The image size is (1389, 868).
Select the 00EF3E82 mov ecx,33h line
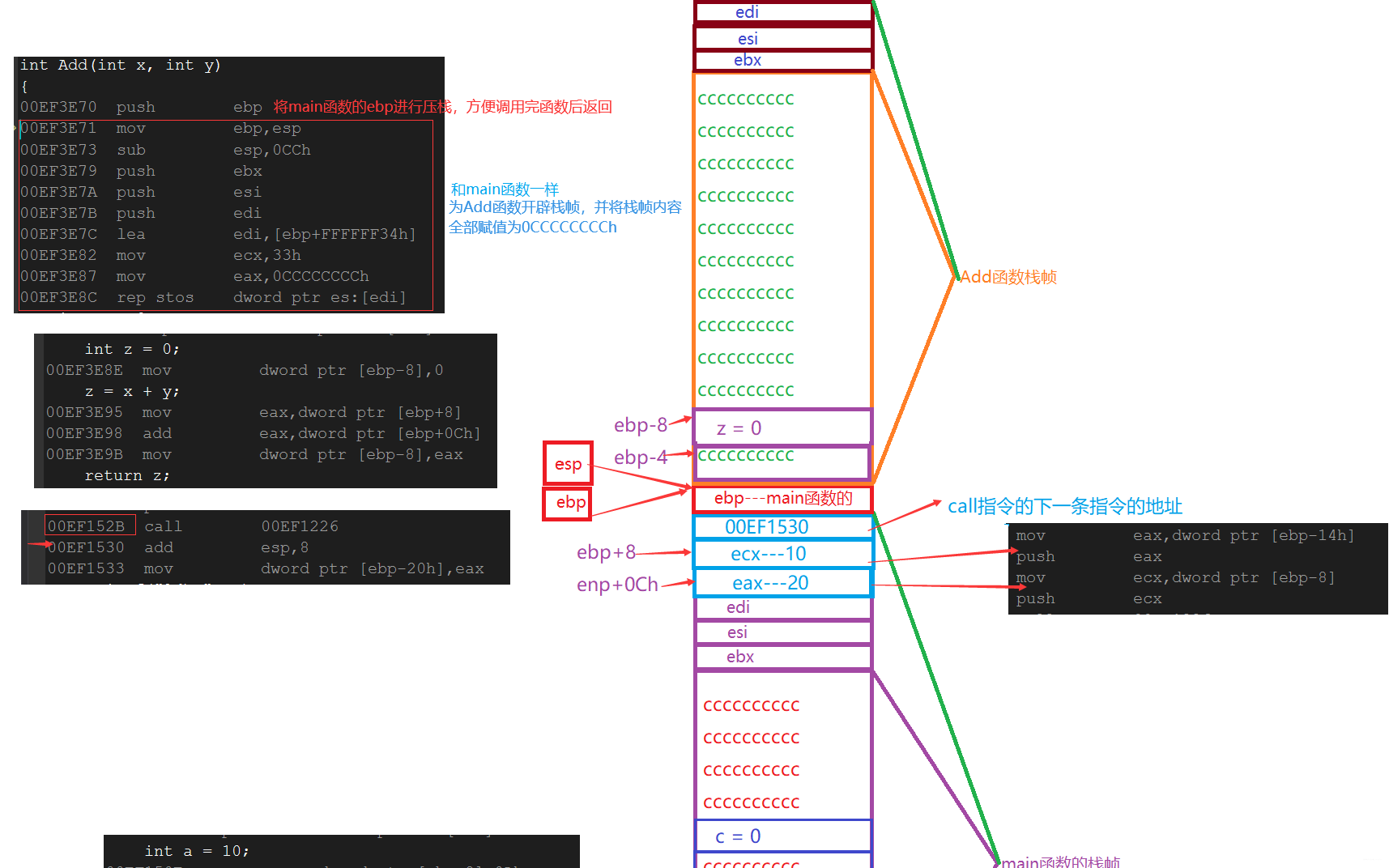[160, 255]
